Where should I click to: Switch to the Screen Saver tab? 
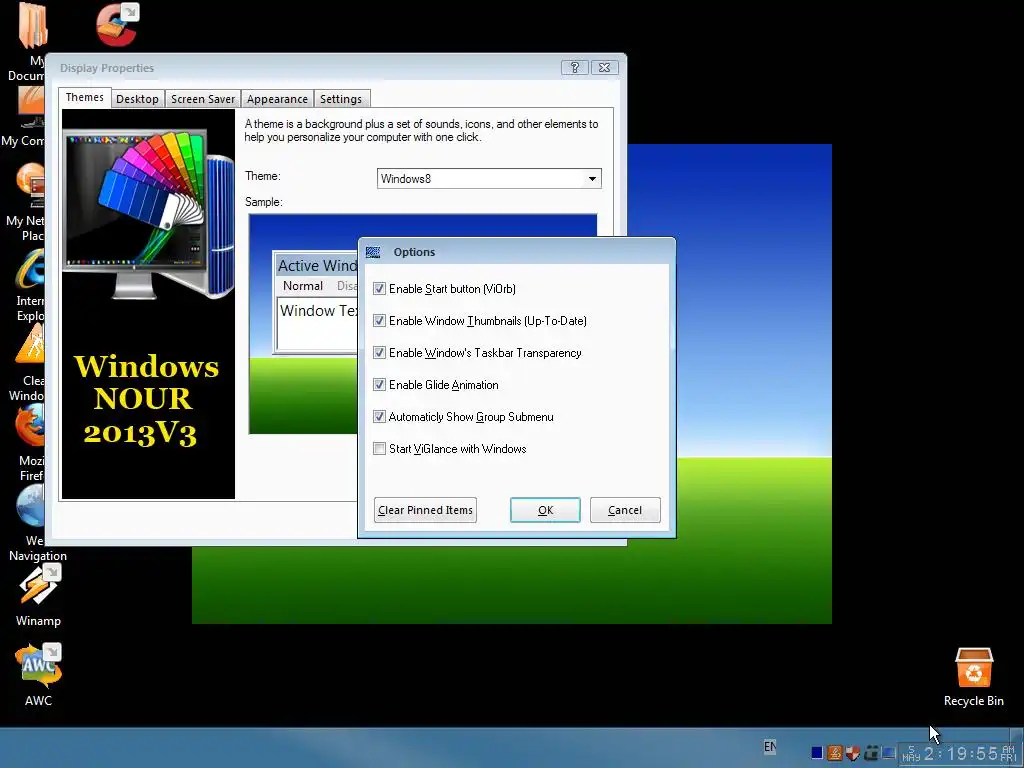tap(202, 99)
